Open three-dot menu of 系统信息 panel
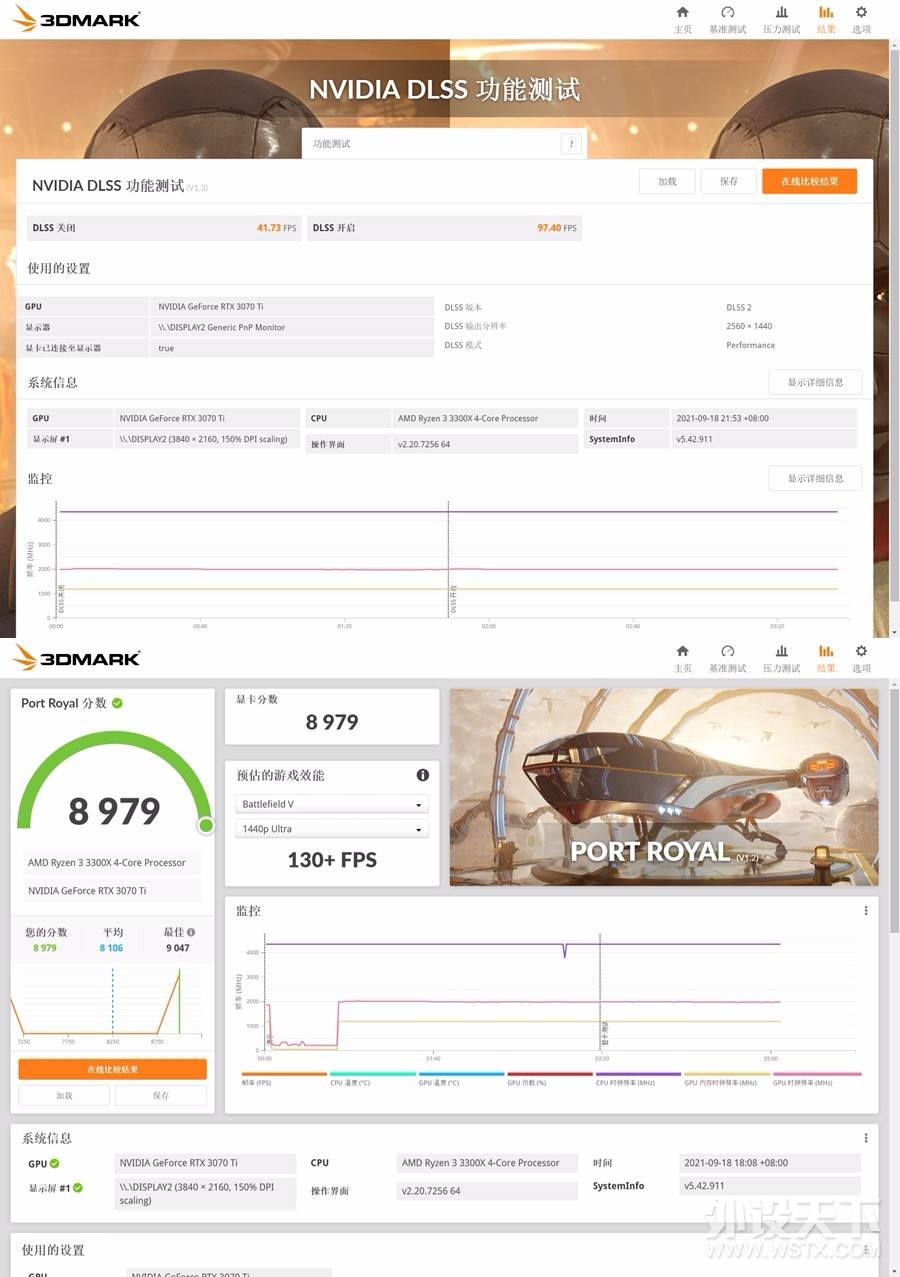Image resolution: width=900 pixels, height=1277 pixels. [x=866, y=1138]
